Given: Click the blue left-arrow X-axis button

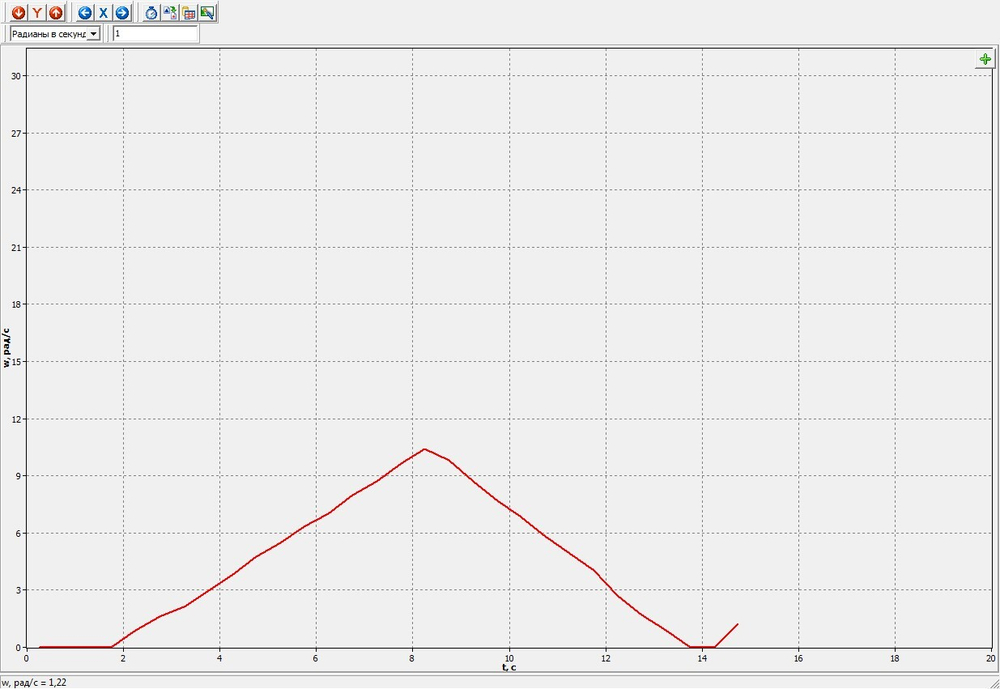Looking at the screenshot, I should tap(85, 12).
